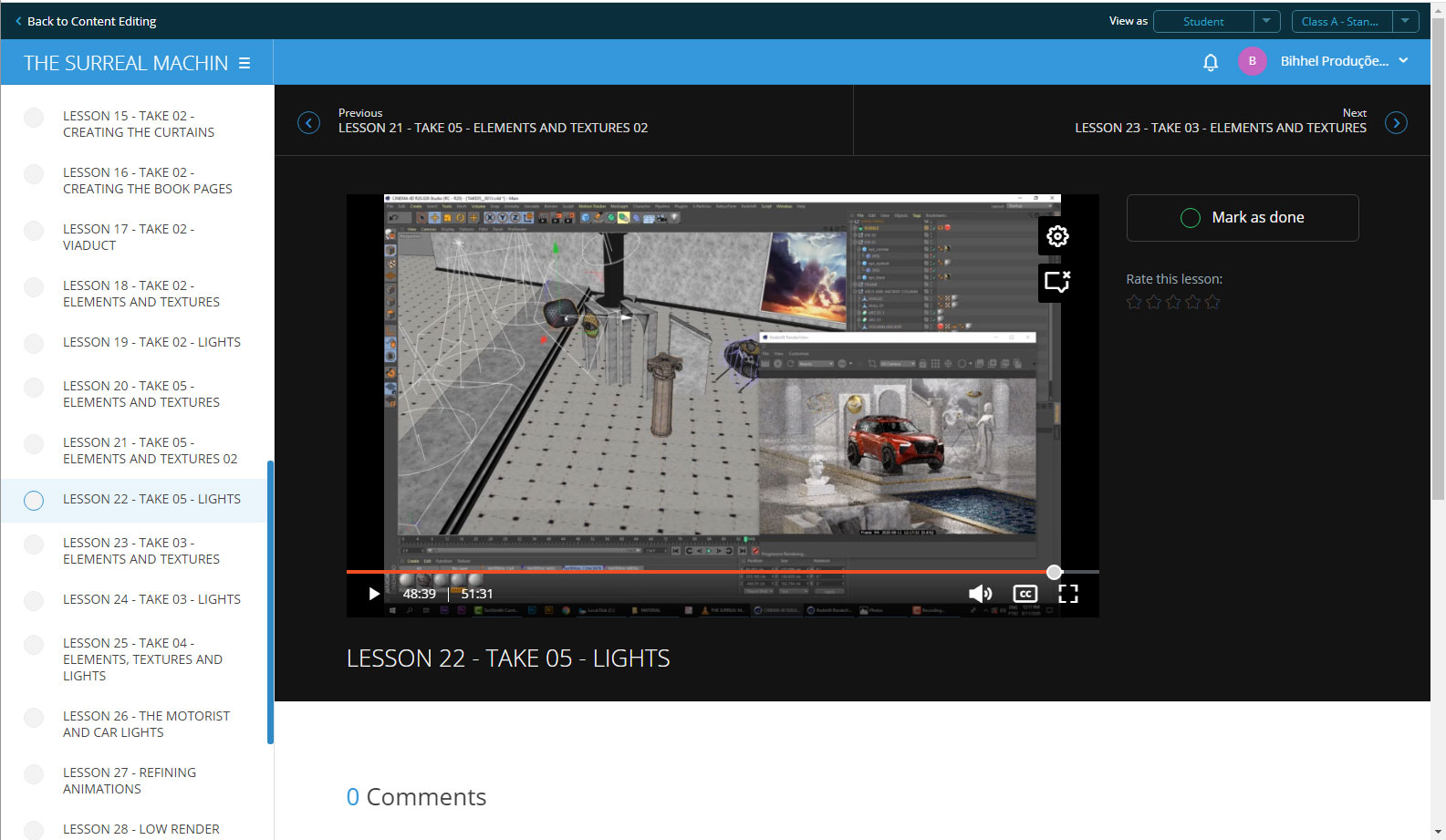Enter fullscreen video mode
Image resolution: width=1446 pixels, height=840 pixels.
1068,594
